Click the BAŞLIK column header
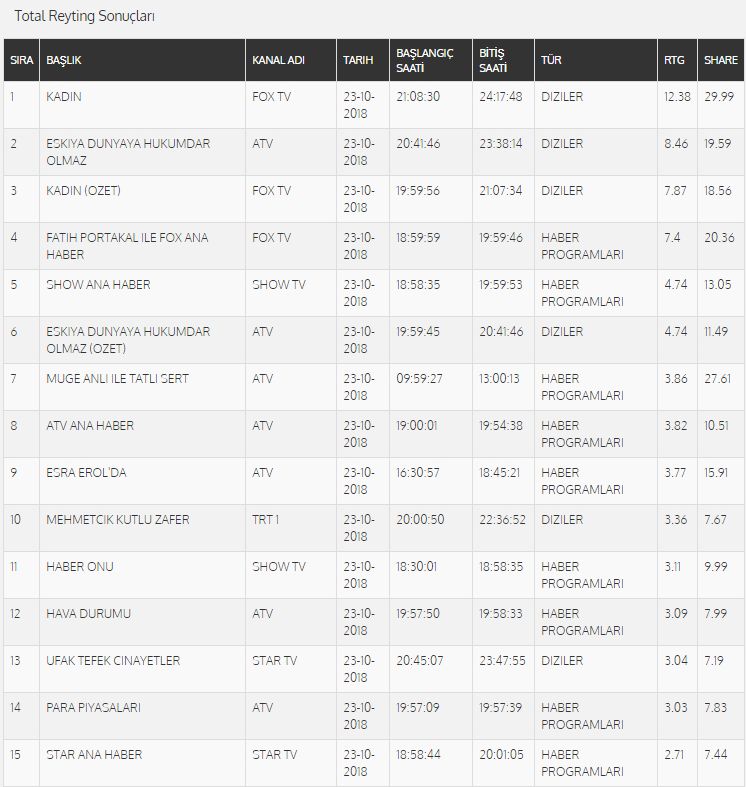The width and height of the screenshot is (746, 787). point(143,60)
